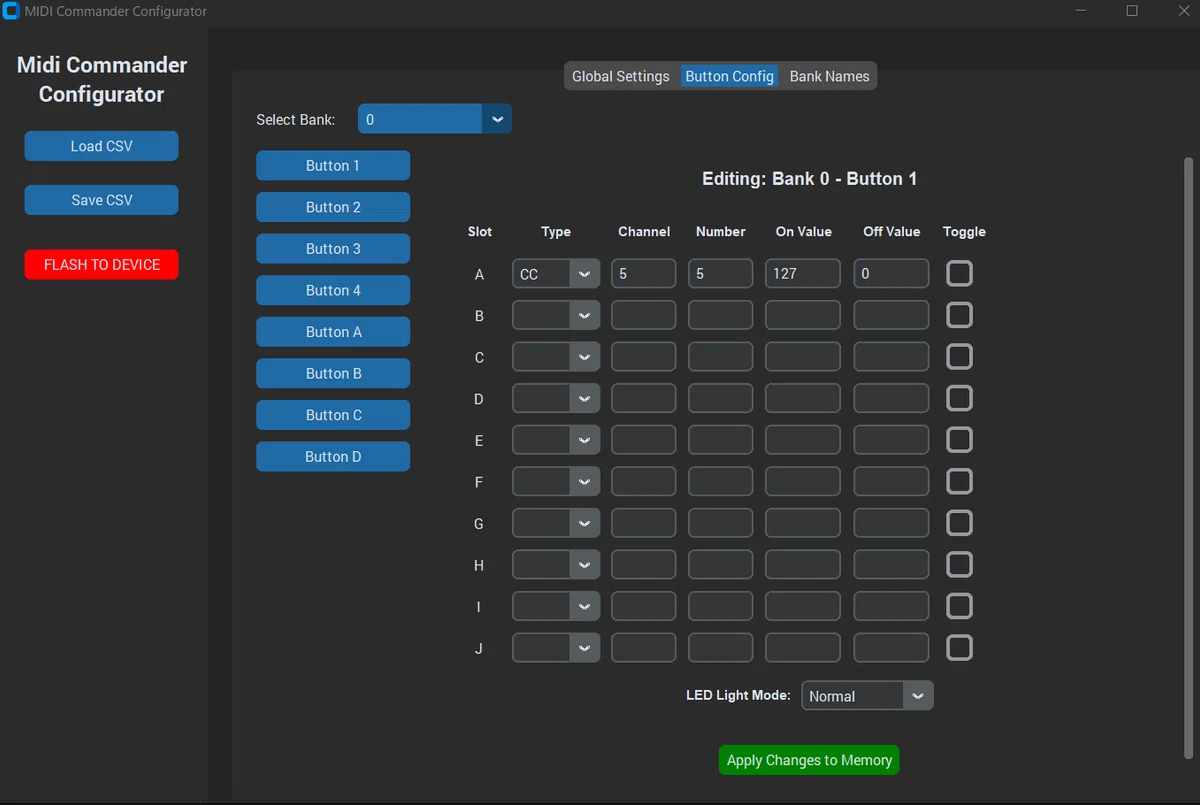Click the On Value field in slot H
Screen dimensions: 1200x805
coord(803,564)
